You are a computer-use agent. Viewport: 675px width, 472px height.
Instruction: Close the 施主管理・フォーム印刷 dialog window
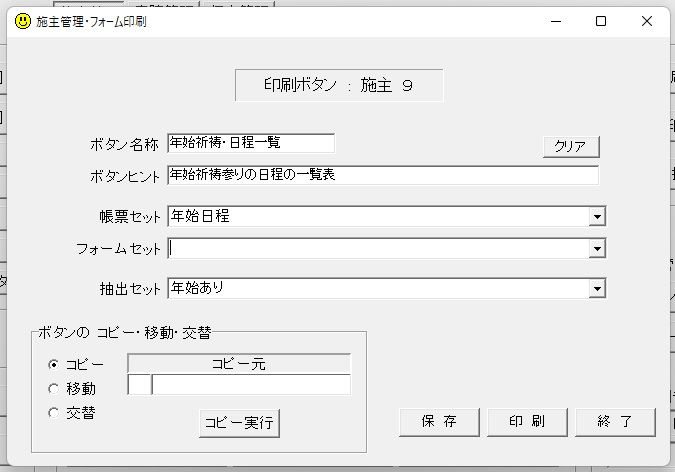coord(647,21)
